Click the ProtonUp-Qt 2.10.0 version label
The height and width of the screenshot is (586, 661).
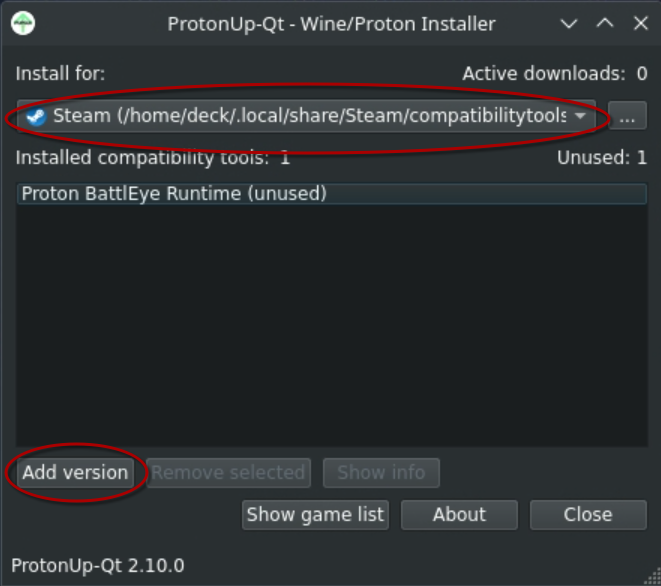coord(98,564)
